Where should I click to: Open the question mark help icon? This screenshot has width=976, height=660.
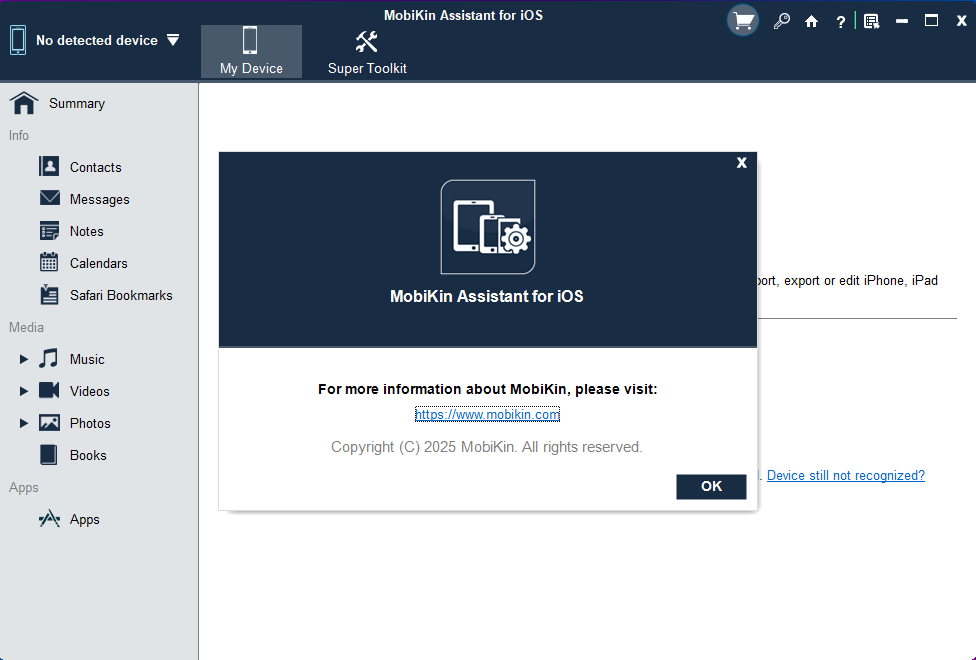click(840, 22)
